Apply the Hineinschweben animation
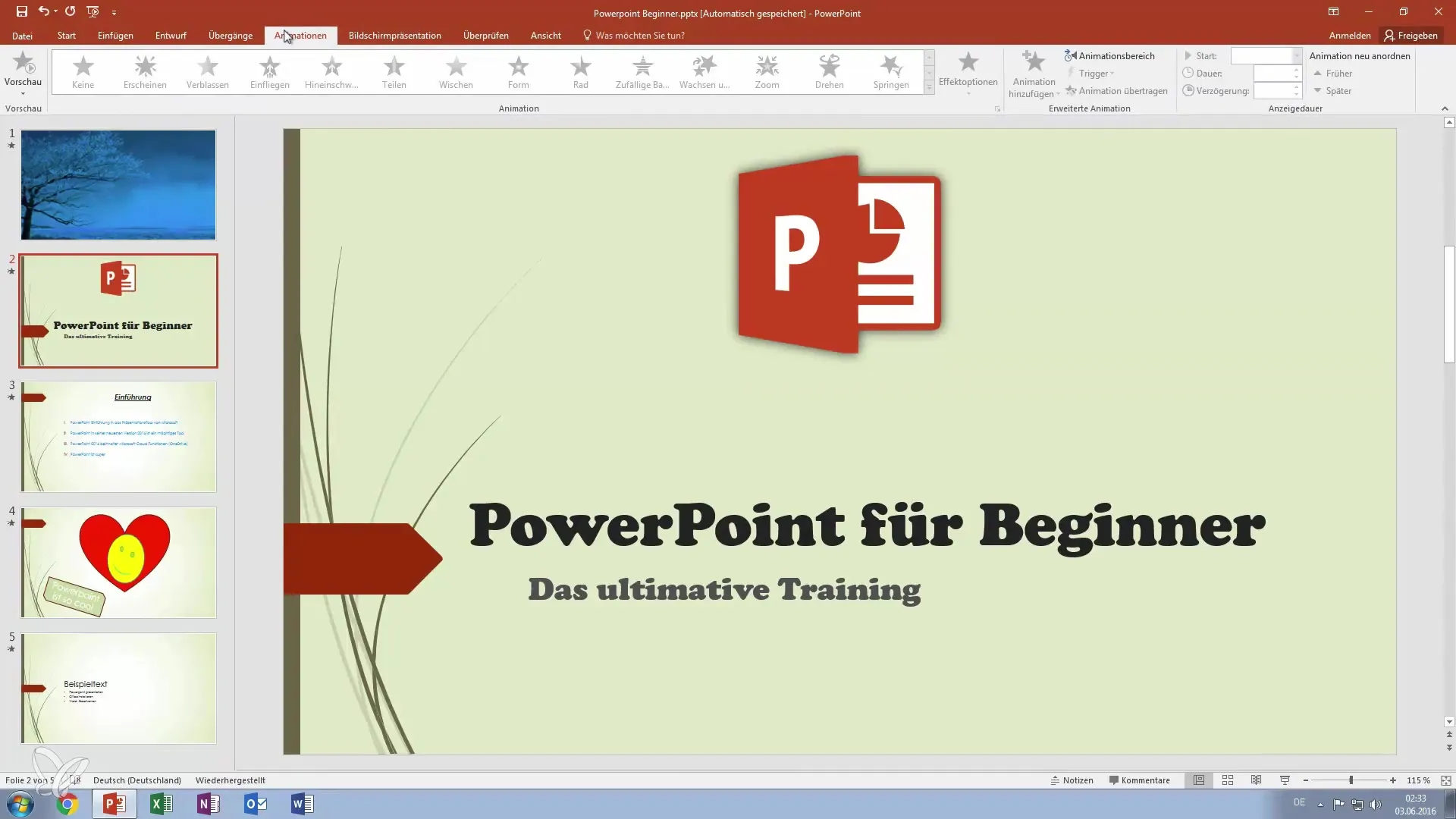The height and width of the screenshot is (819, 1456). 331,72
